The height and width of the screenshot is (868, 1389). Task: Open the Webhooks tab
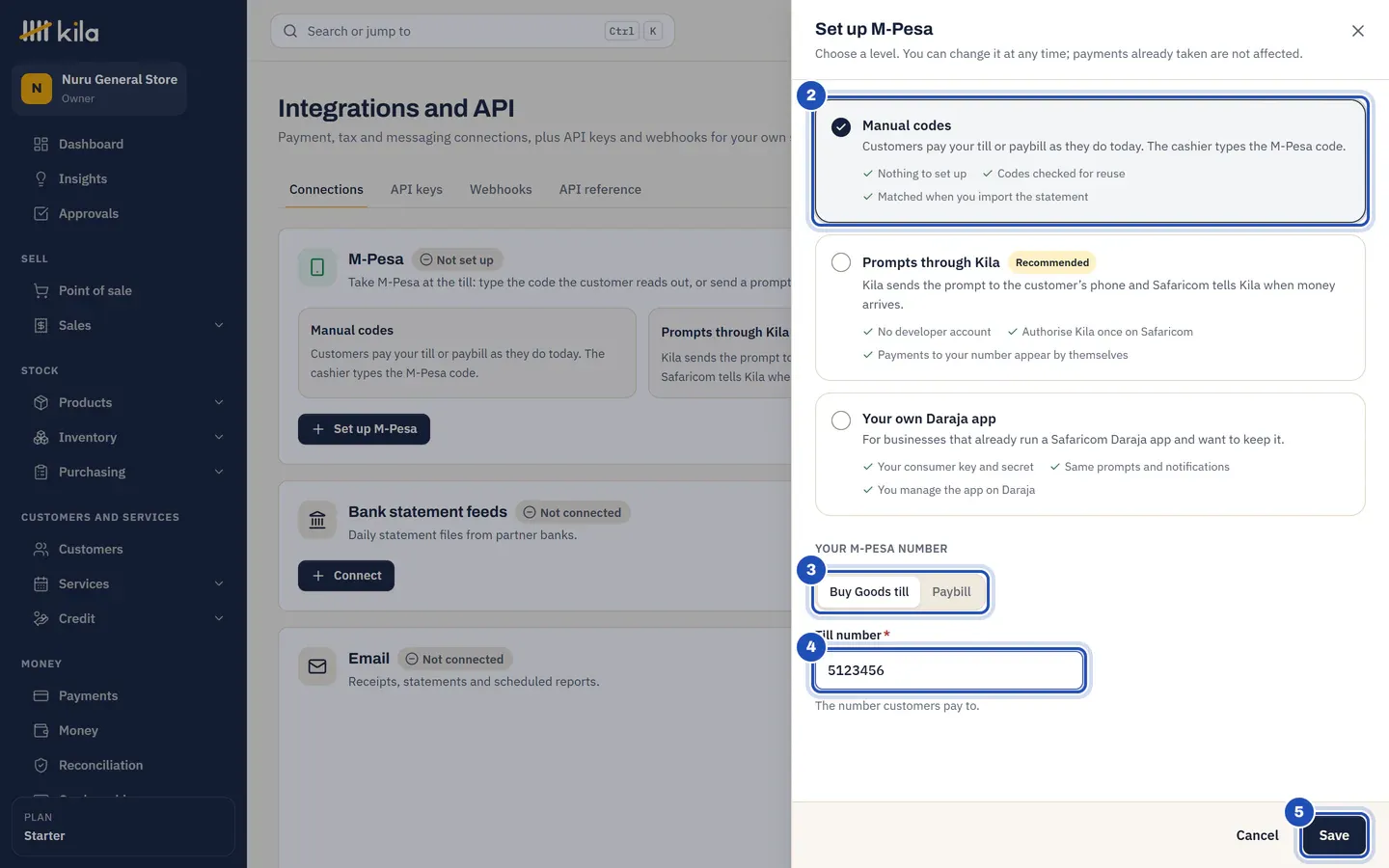[501, 190]
